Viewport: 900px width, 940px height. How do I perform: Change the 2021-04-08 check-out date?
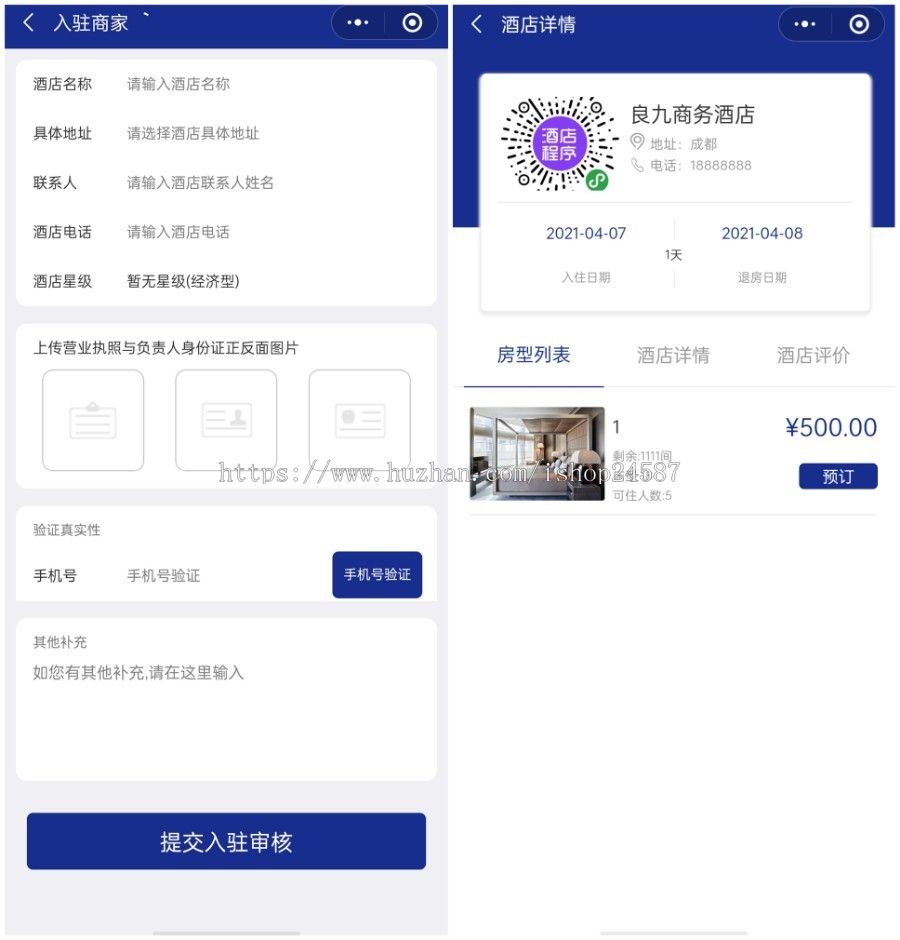(x=761, y=233)
